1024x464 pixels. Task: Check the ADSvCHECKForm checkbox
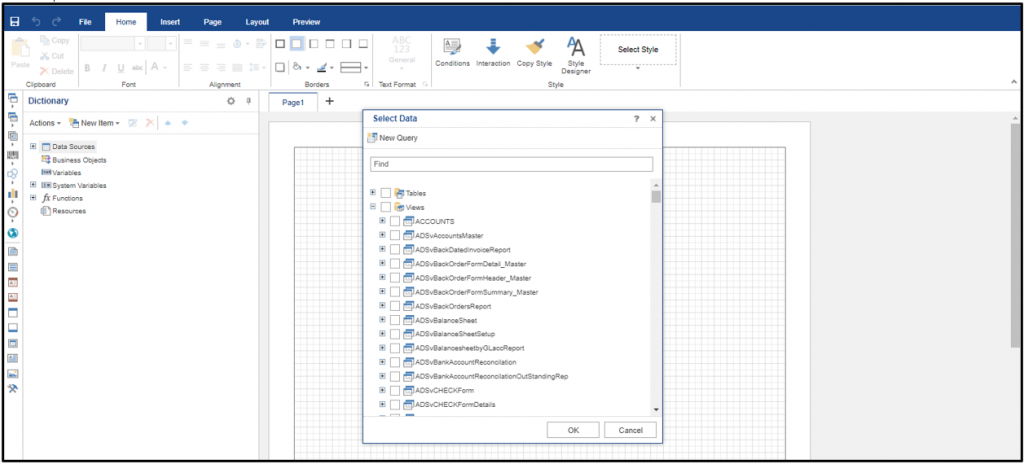click(394, 390)
